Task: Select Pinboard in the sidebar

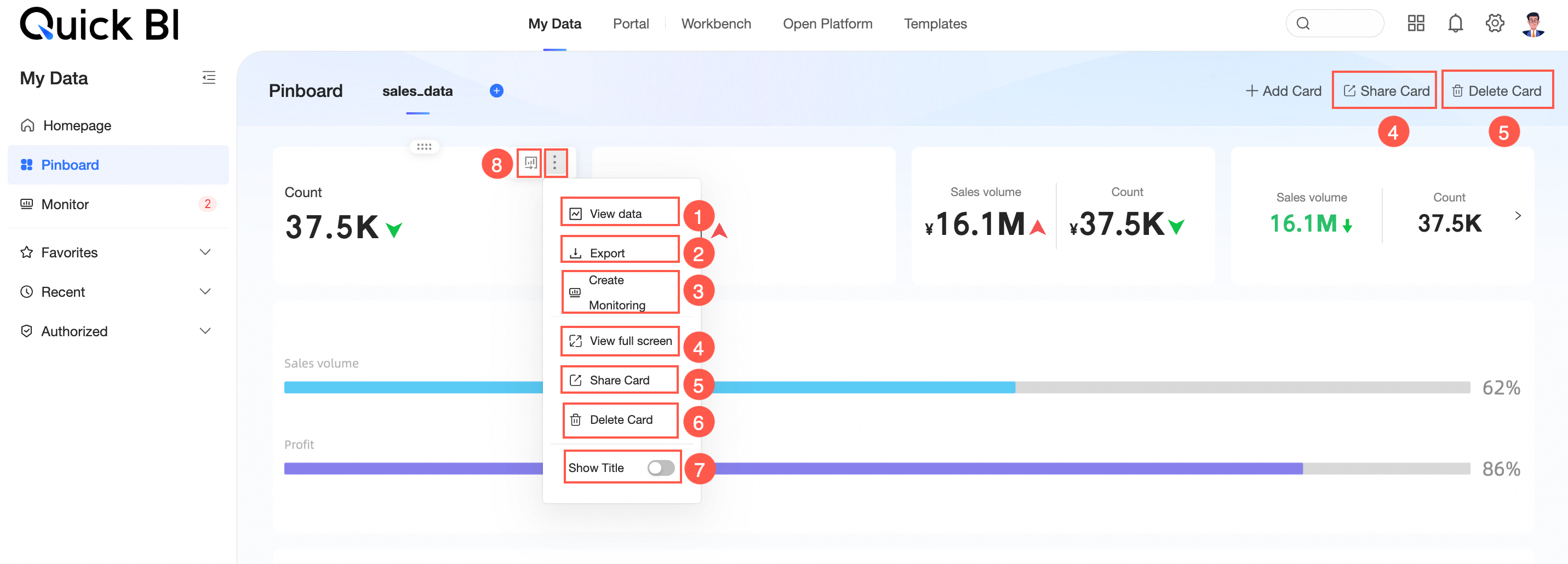Action: click(x=118, y=165)
